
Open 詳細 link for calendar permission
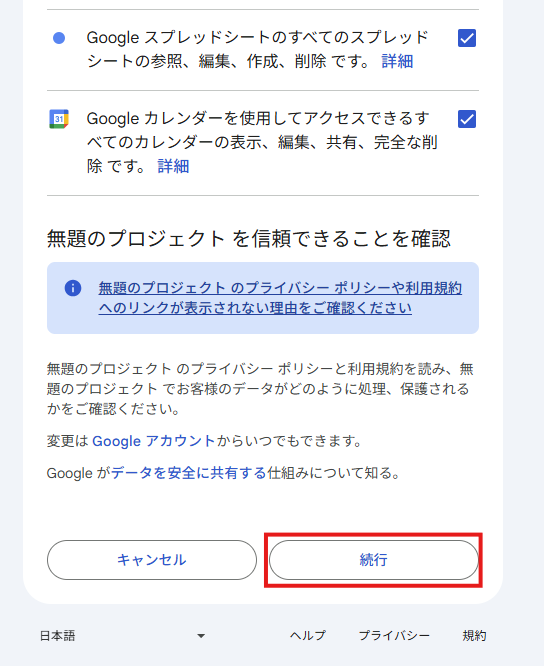(x=173, y=166)
